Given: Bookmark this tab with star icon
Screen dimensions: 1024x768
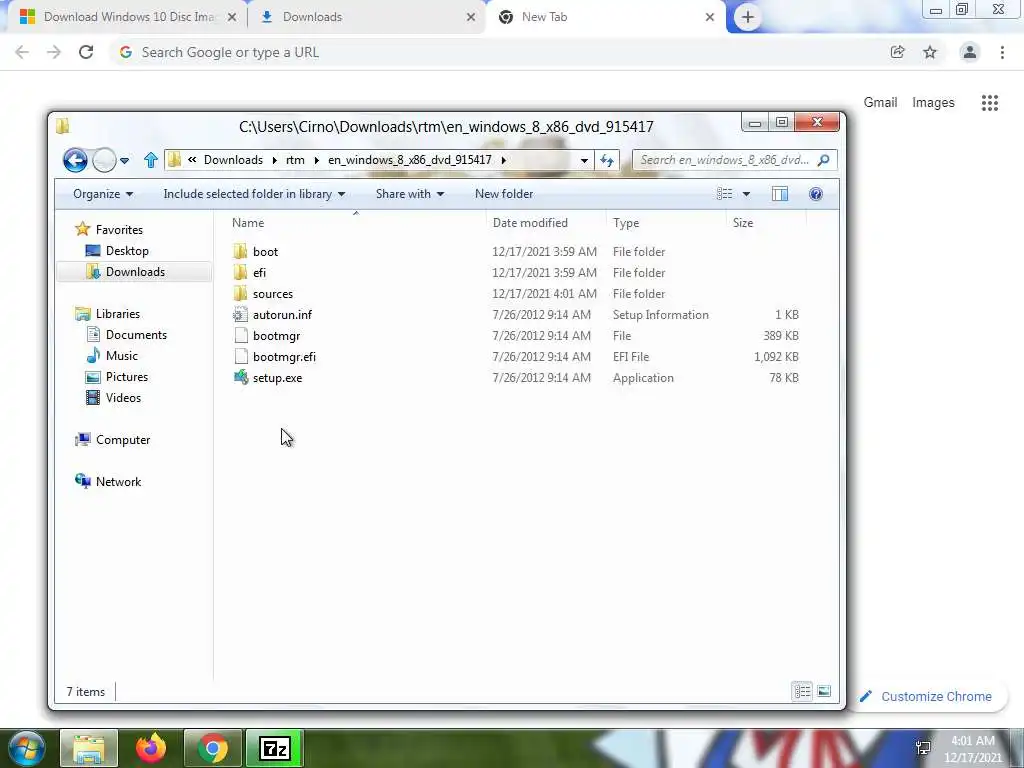Looking at the screenshot, I should click(930, 52).
